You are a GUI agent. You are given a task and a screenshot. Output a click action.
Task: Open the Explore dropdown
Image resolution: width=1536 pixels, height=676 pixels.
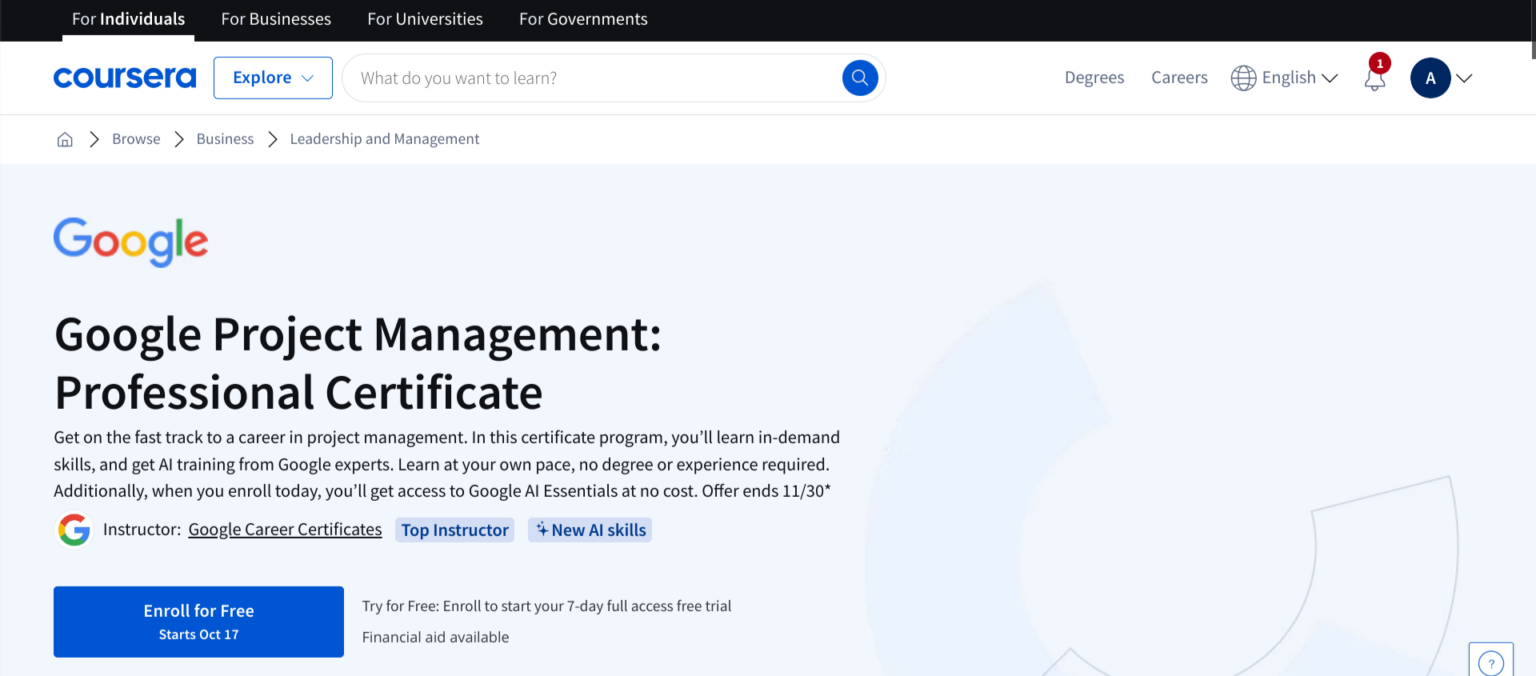click(272, 77)
